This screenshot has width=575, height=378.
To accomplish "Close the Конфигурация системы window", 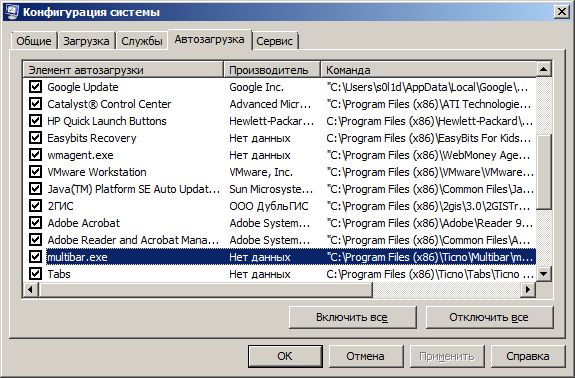I will pos(561,12).
